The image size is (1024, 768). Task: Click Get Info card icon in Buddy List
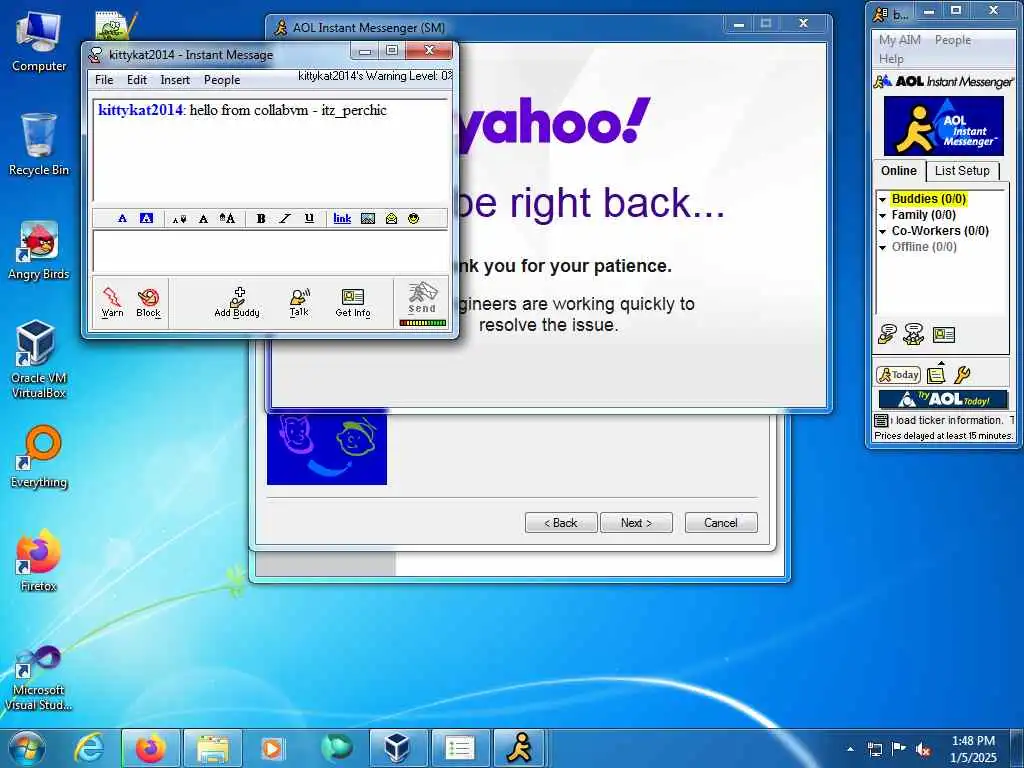click(x=944, y=335)
